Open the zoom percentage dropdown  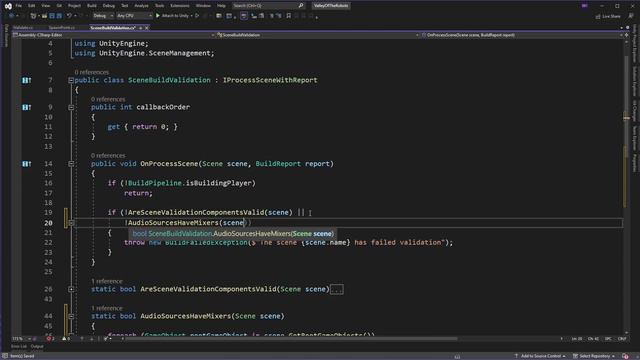(21, 339)
